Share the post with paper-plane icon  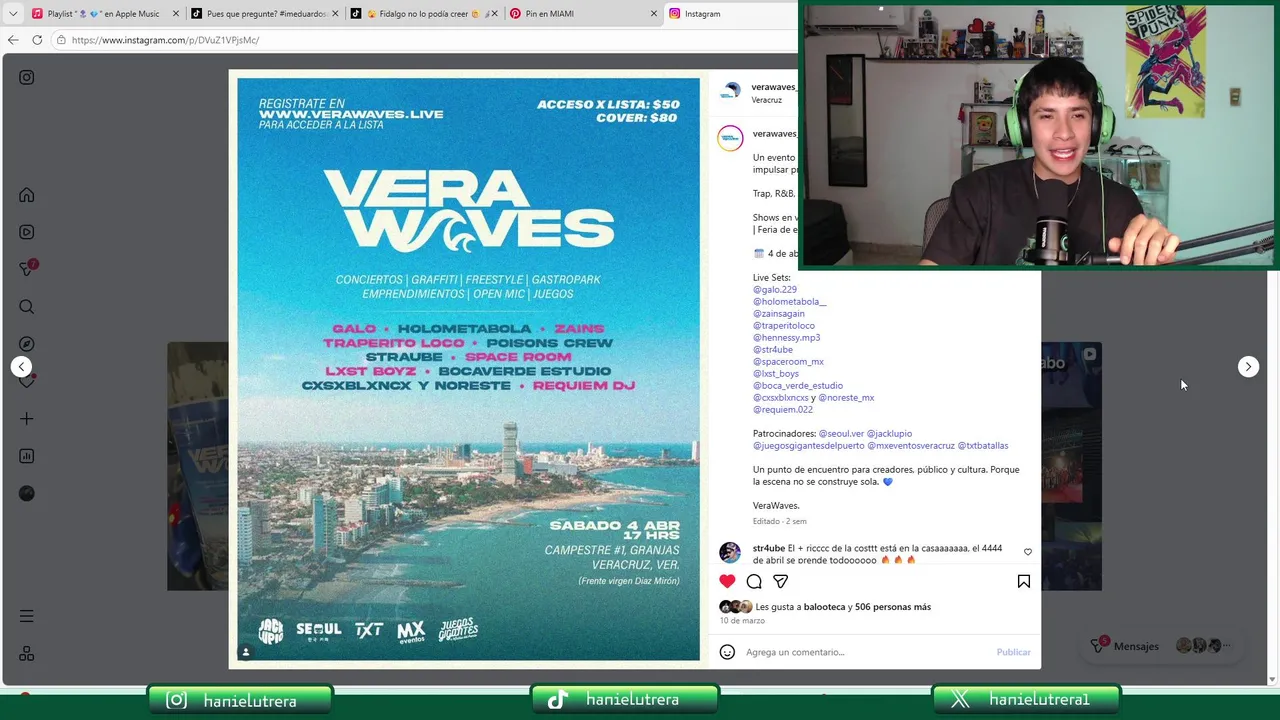781,581
